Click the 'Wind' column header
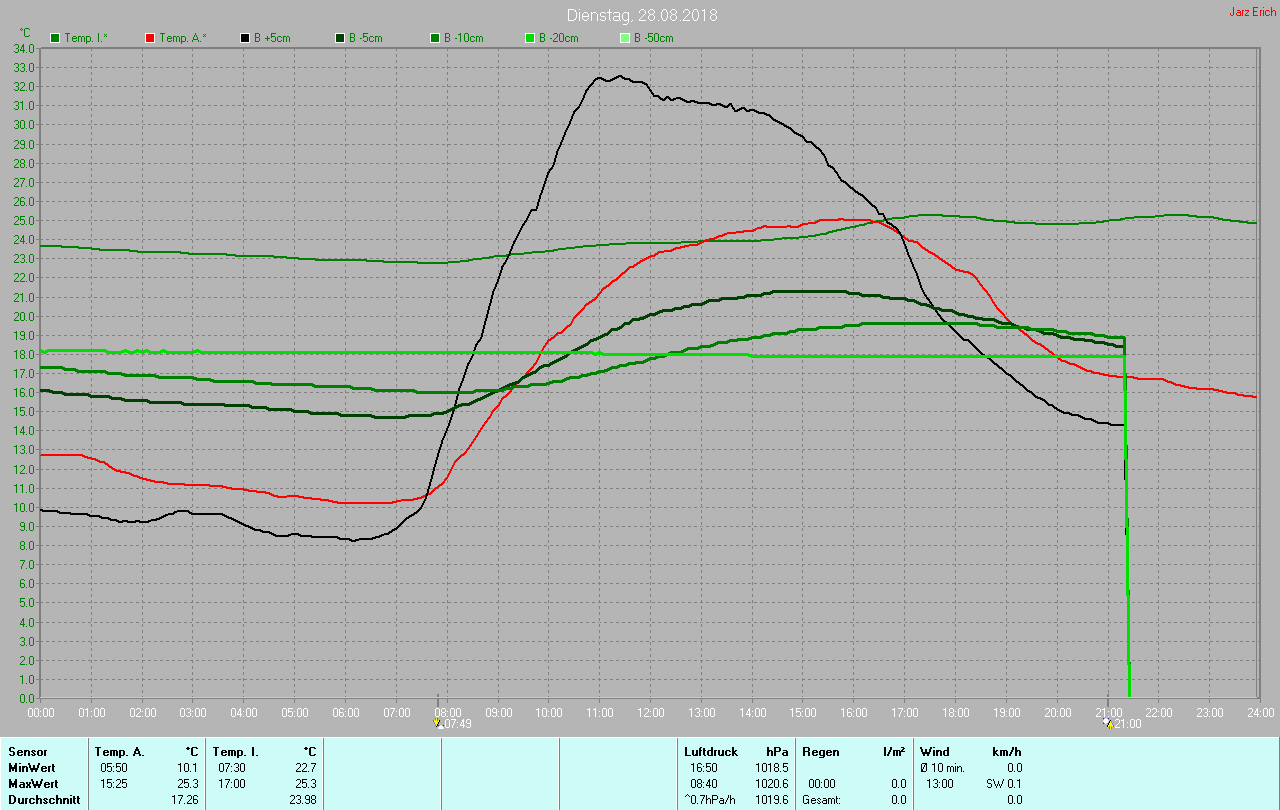The width and height of the screenshot is (1280, 810). [934, 751]
